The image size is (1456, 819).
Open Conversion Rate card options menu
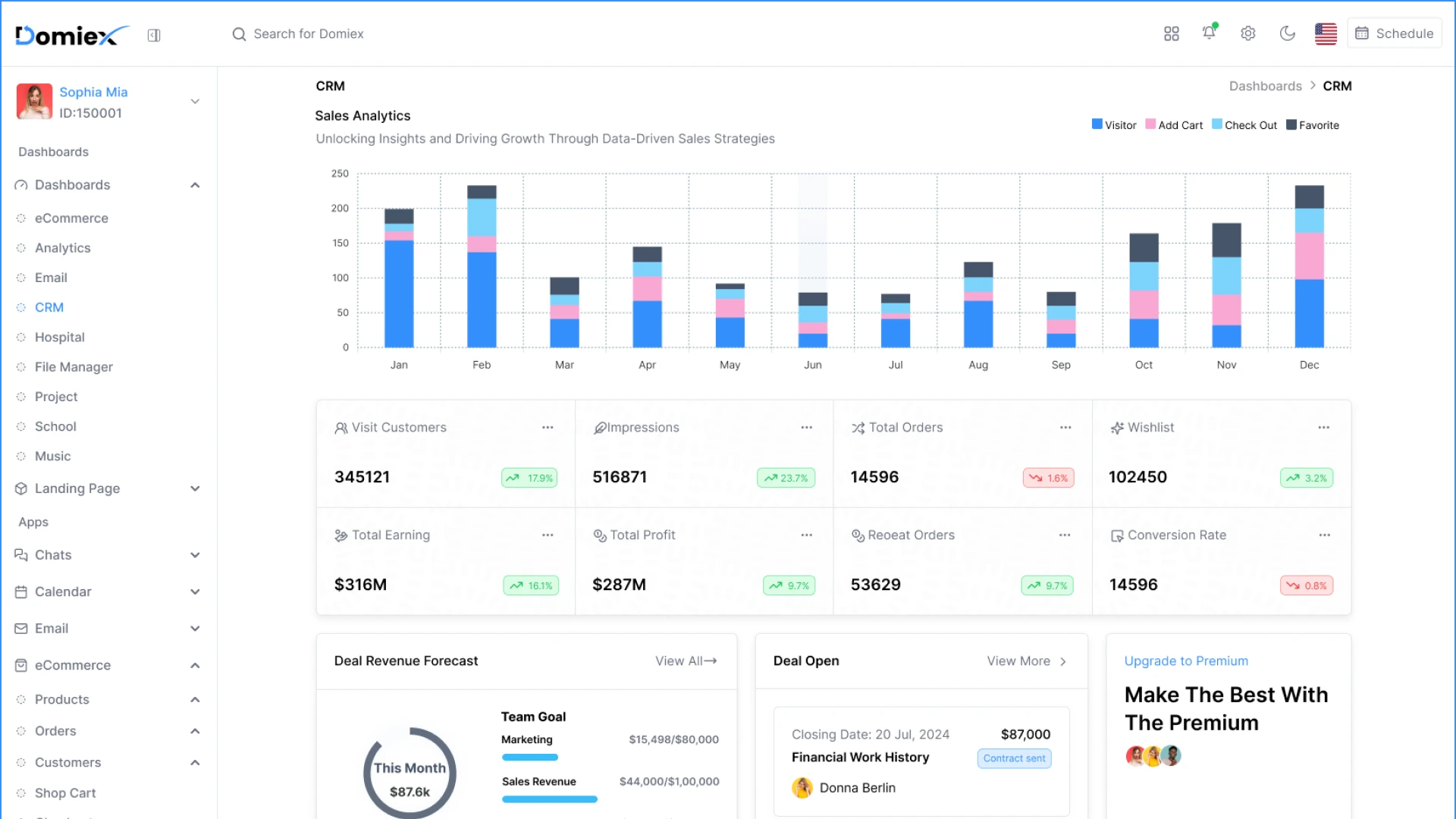(1325, 535)
